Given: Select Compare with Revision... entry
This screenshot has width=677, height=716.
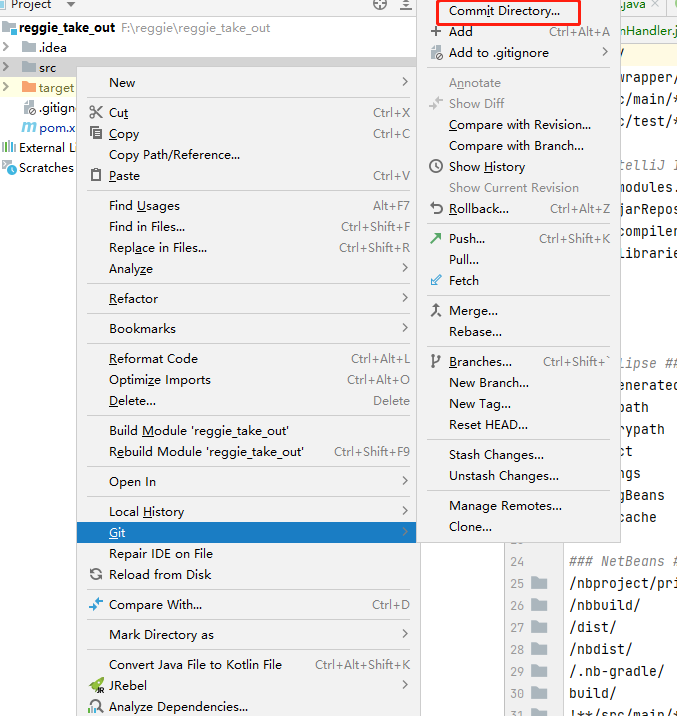Looking at the screenshot, I should click(520, 125).
